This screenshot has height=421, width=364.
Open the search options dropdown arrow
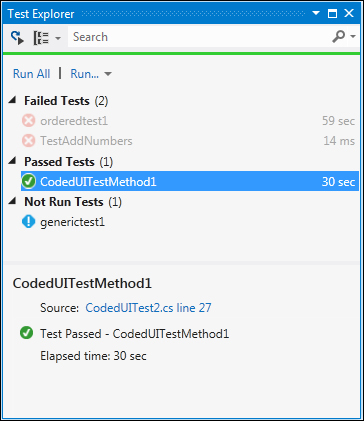[x=353, y=37]
